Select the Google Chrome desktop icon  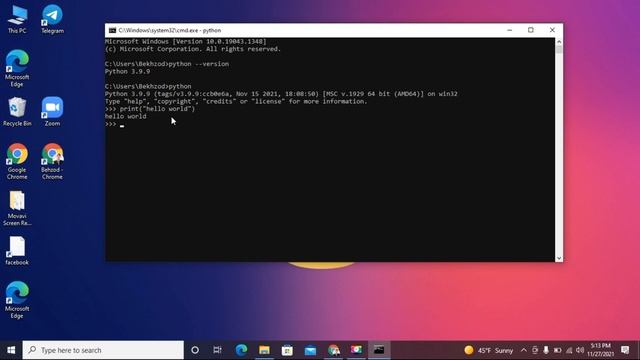tap(17, 161)
